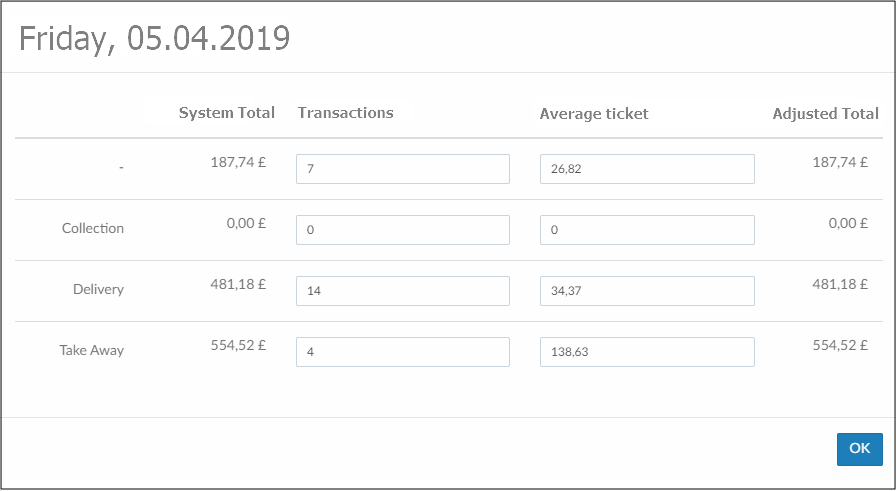Click the OK button
Viewport: 896px width, 491px height.
[859, 449]
